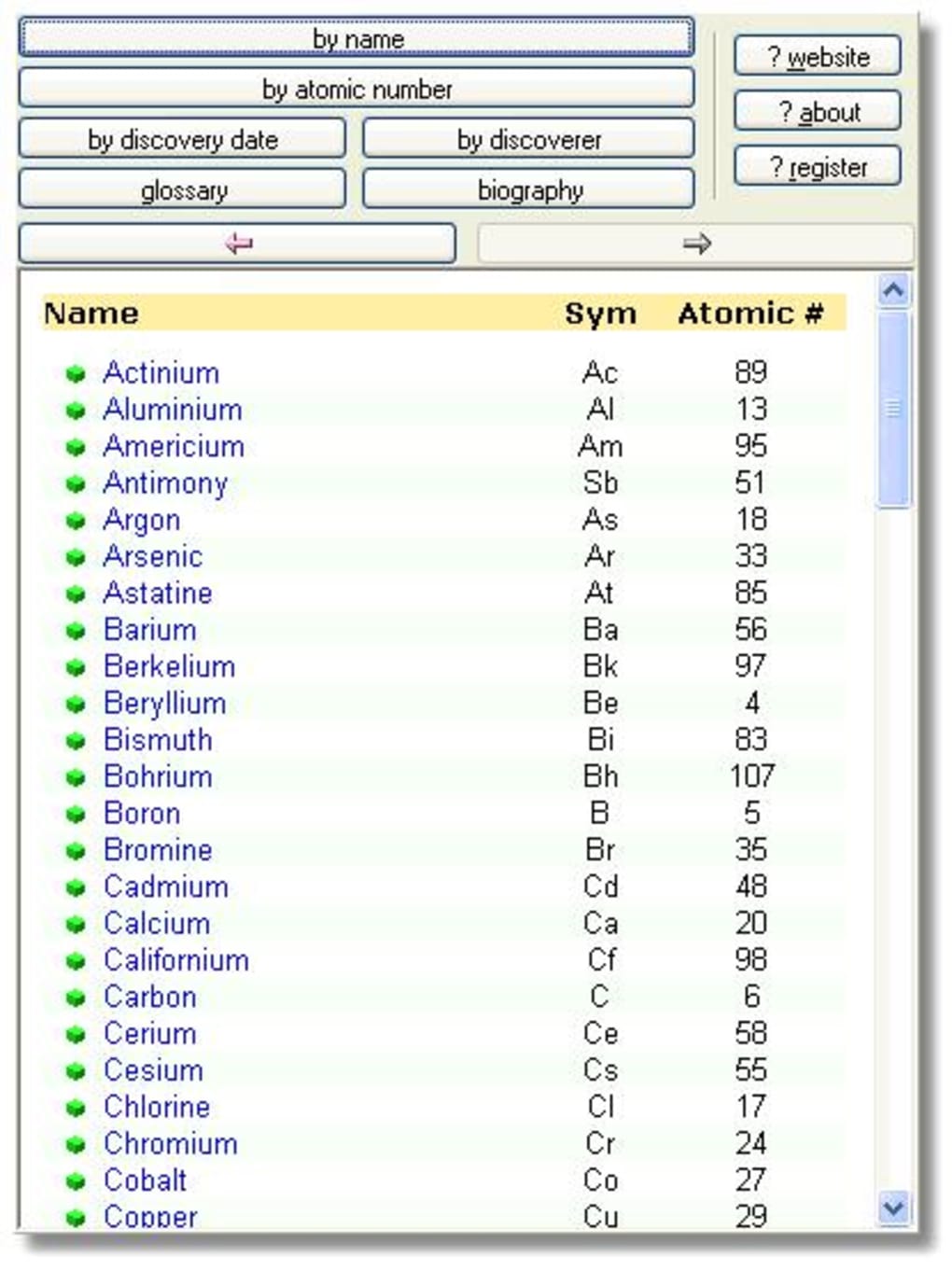This screenshot has height=1271, width=952.
Task: Click the pink back arrow icon
Action: tap(234, 244)
